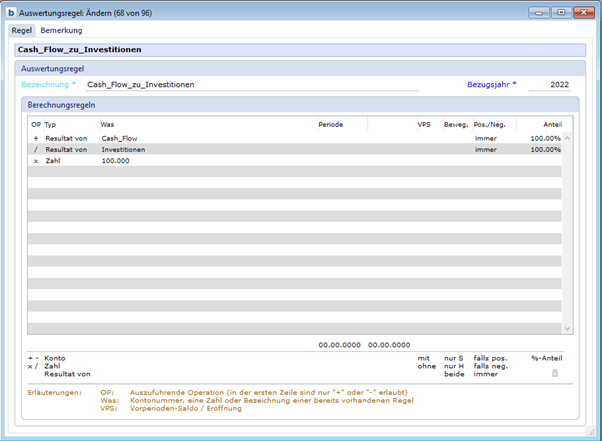Screen dimensions: 602x441
Task: Click the rules table vertical scrollbar track
Action: (x=567, y=230)
